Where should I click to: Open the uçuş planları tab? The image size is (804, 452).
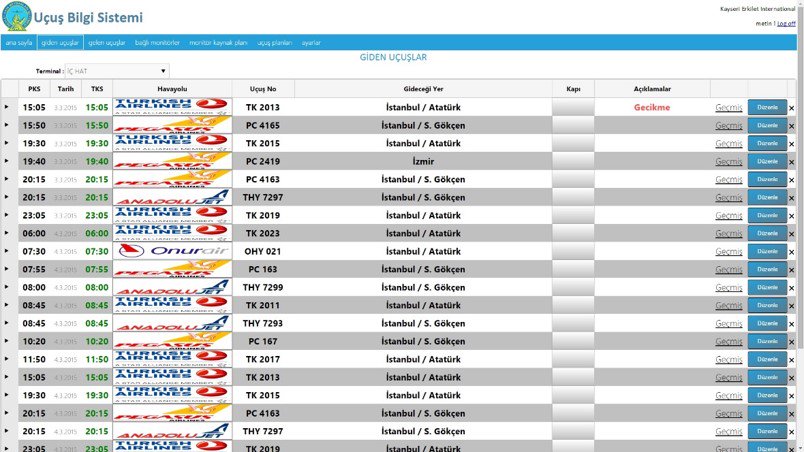point(274,43)
